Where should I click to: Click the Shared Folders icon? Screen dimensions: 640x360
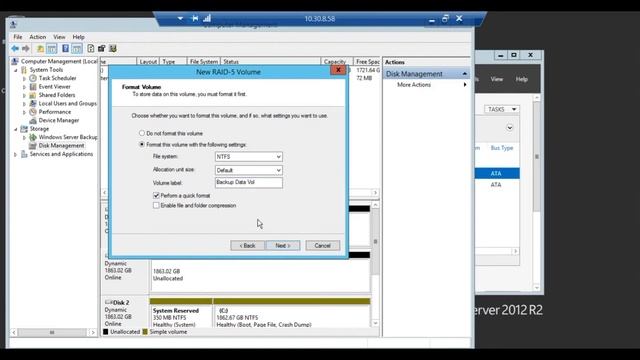click(33, 95)
